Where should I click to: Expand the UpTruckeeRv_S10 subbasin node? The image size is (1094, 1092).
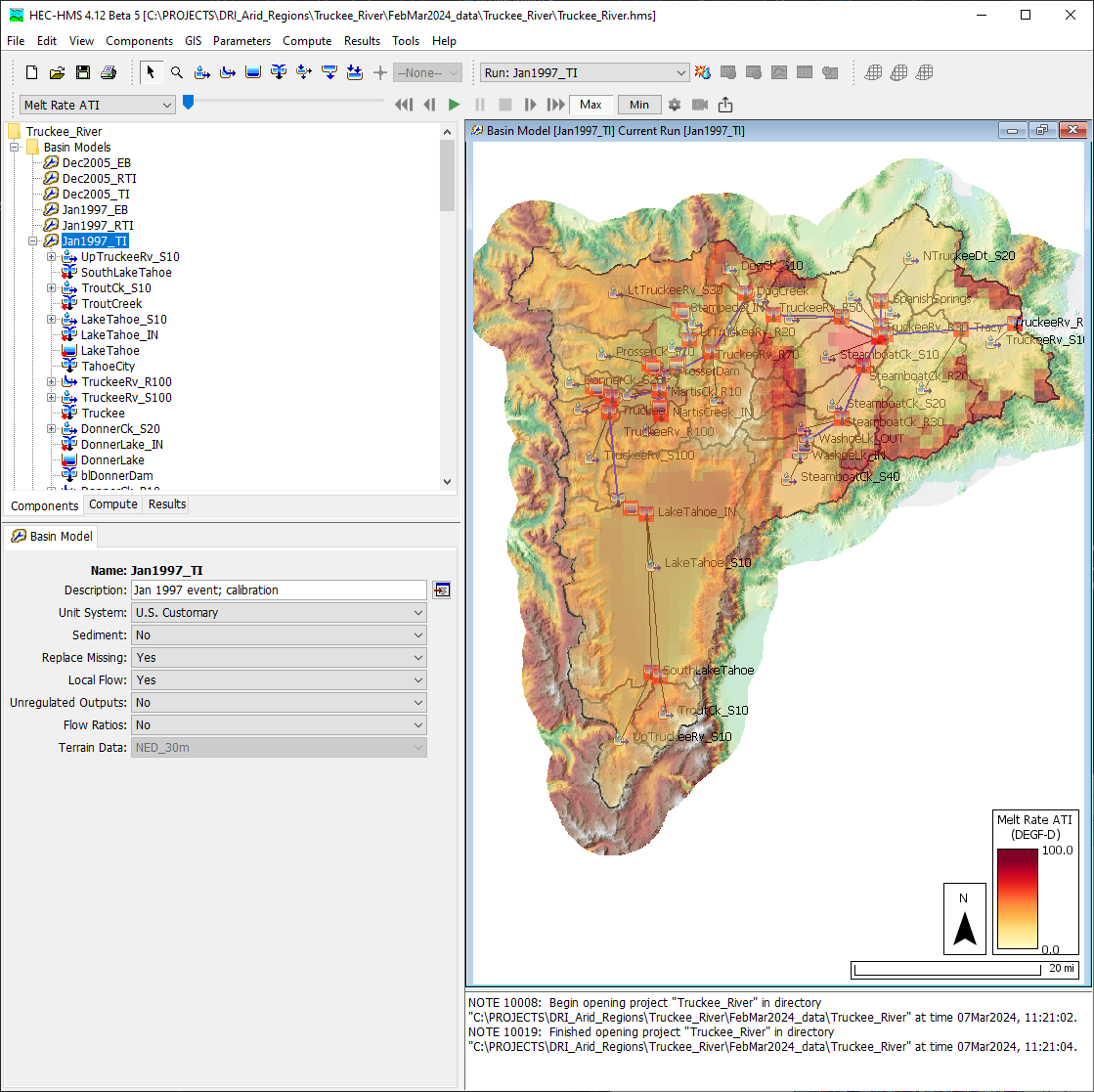[51, 257]
